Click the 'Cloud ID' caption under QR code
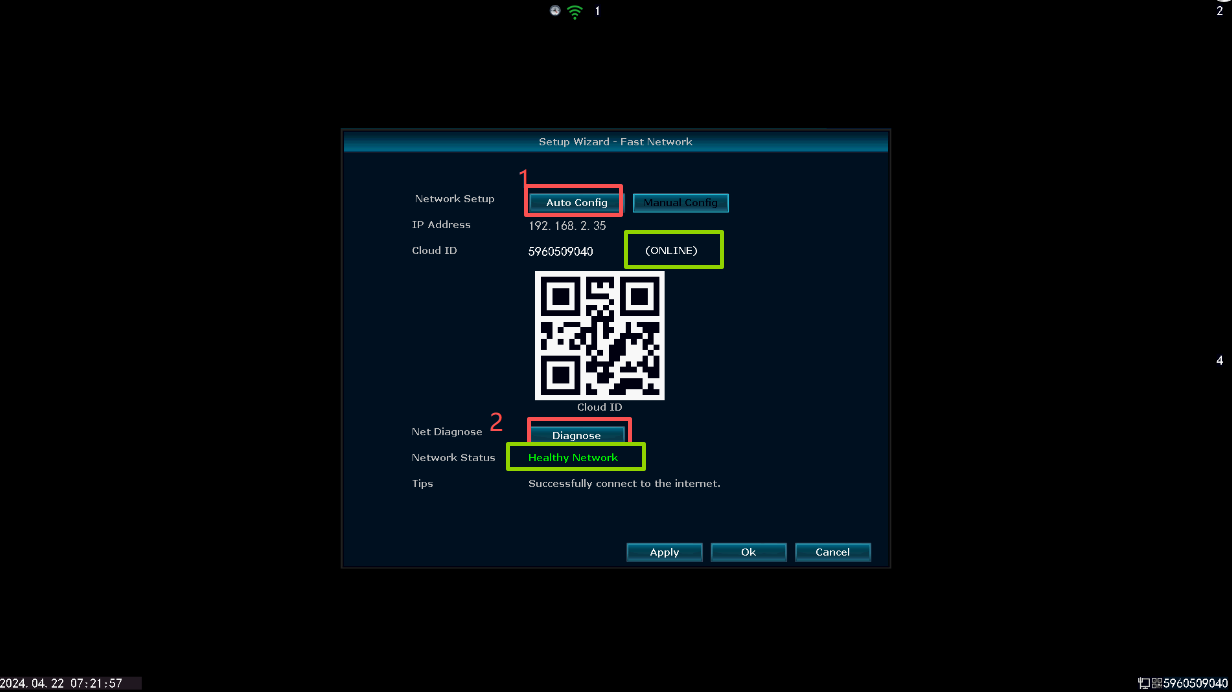The image size is (1232, 692). point(600,408)
